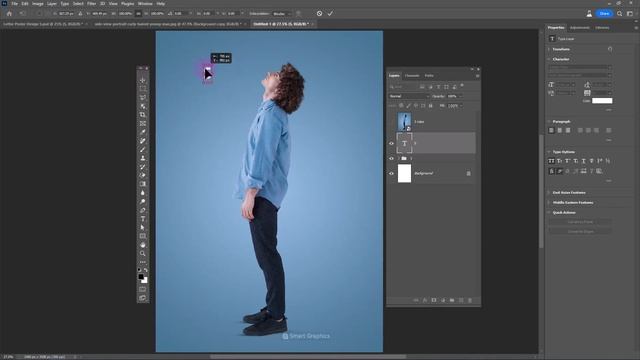The width and height of the screenshot is (640, 360).
Task: Select the Spot Healing Brush tool
Action: [142, 141]
